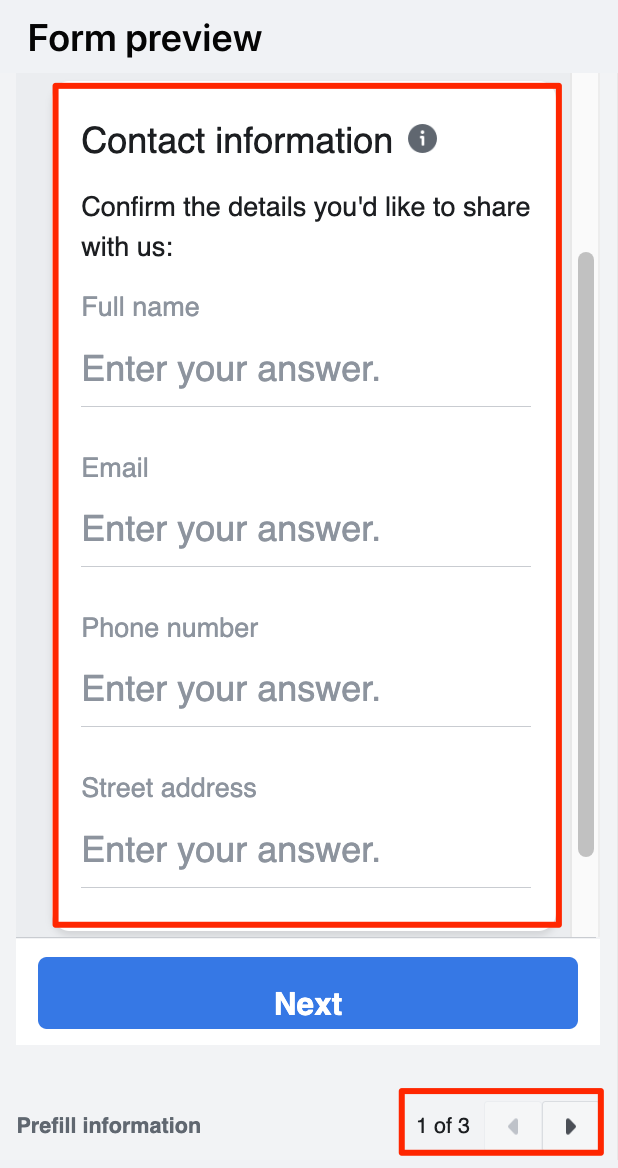Click the Phone number field label
The width and height of the screenshot is (618, 1168).
[170, 628]
